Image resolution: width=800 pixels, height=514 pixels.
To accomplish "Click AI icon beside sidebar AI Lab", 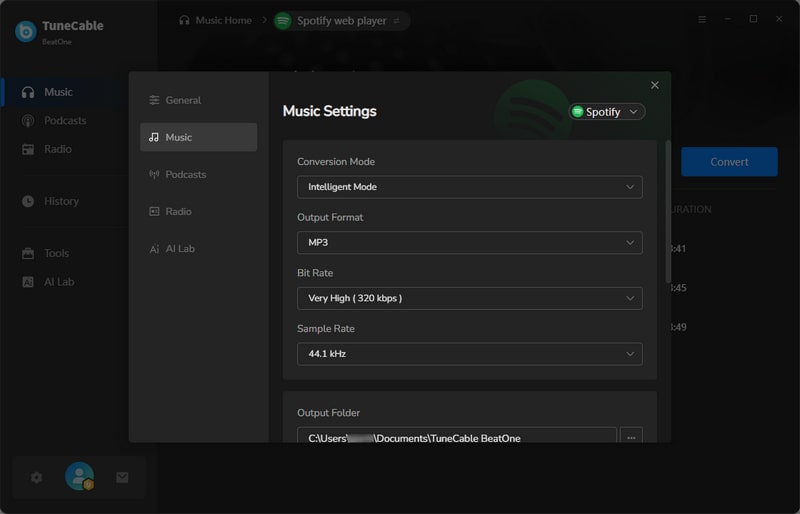I will coord(28,282).
